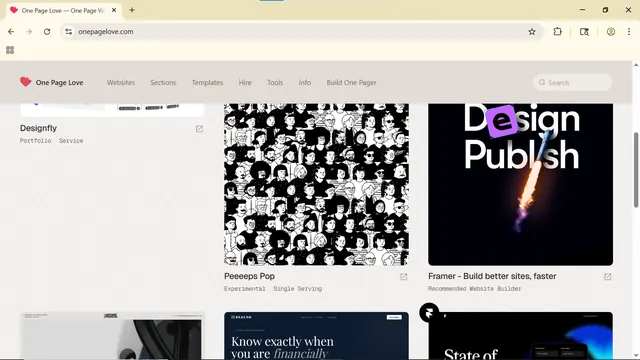The height and width of the screenshot is (360, 640).
Task: Open Peeeeps Pop external link icon
Action: click(x=404, y=277)
